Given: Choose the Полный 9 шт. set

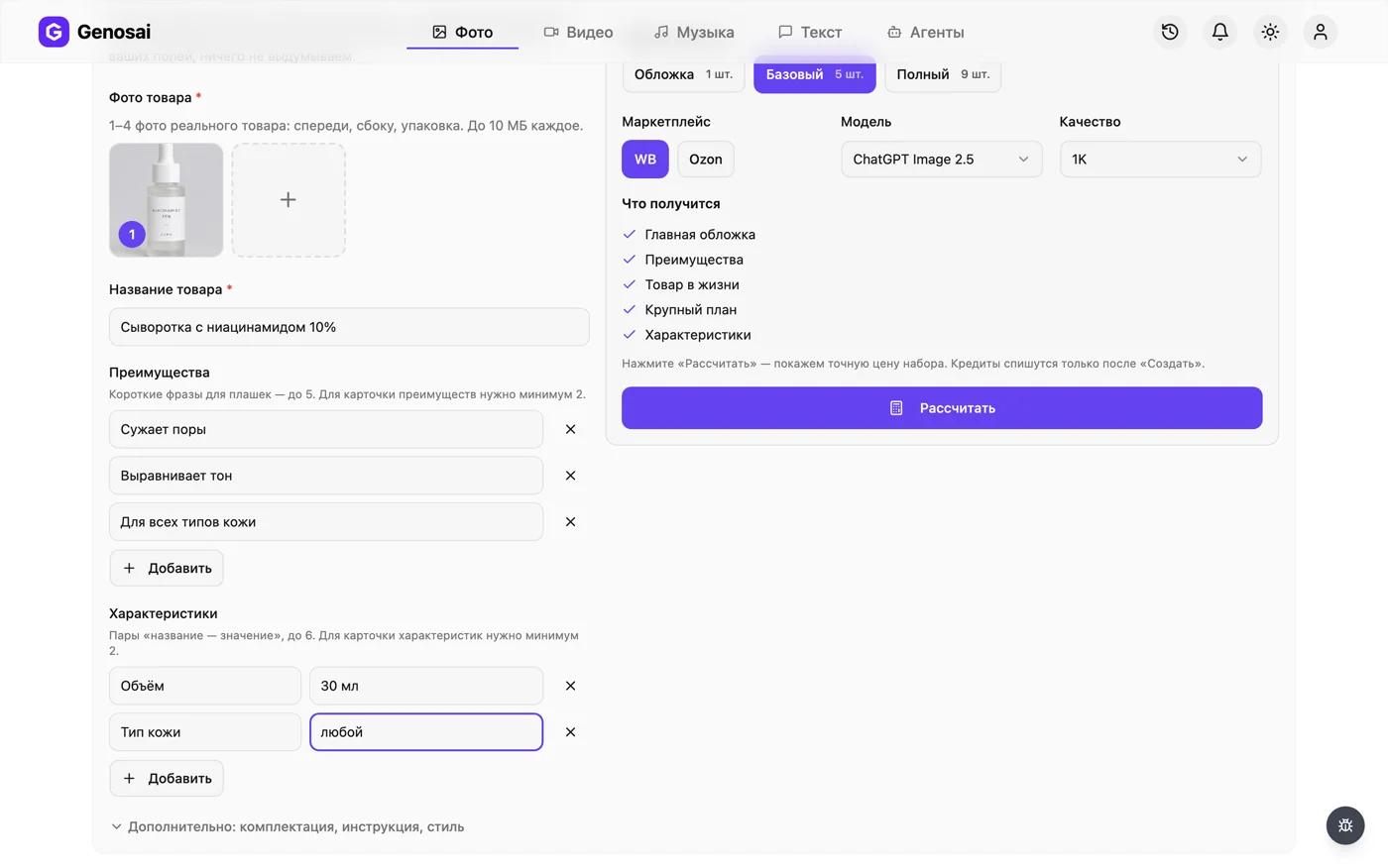Looking at the screenshot, I should (943, 74).
